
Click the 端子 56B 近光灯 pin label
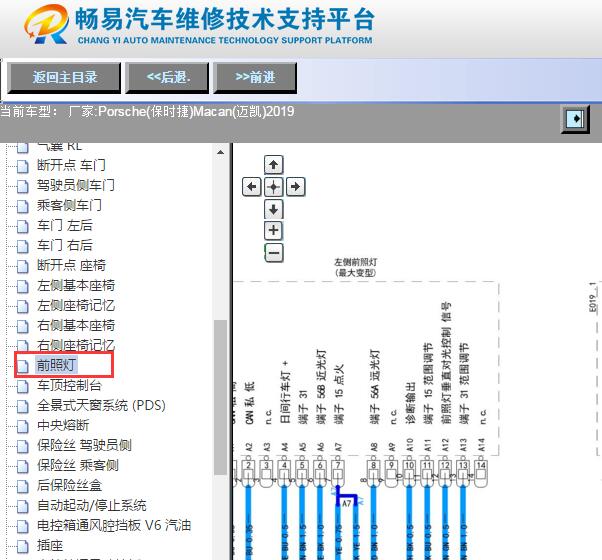point(321,387)
